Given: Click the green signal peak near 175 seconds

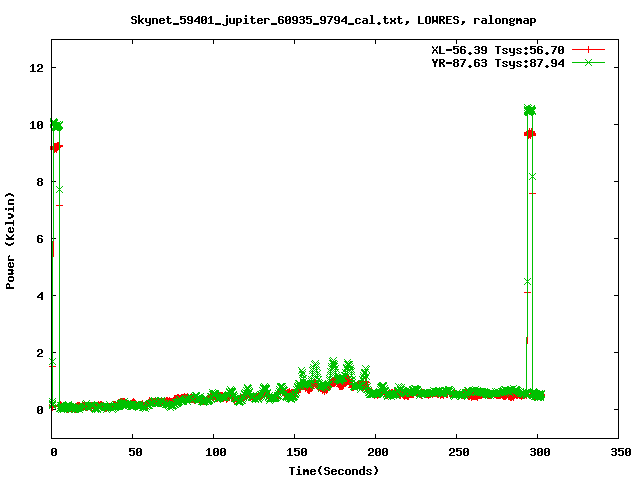Looking at the screenshot, I should 333,363.
